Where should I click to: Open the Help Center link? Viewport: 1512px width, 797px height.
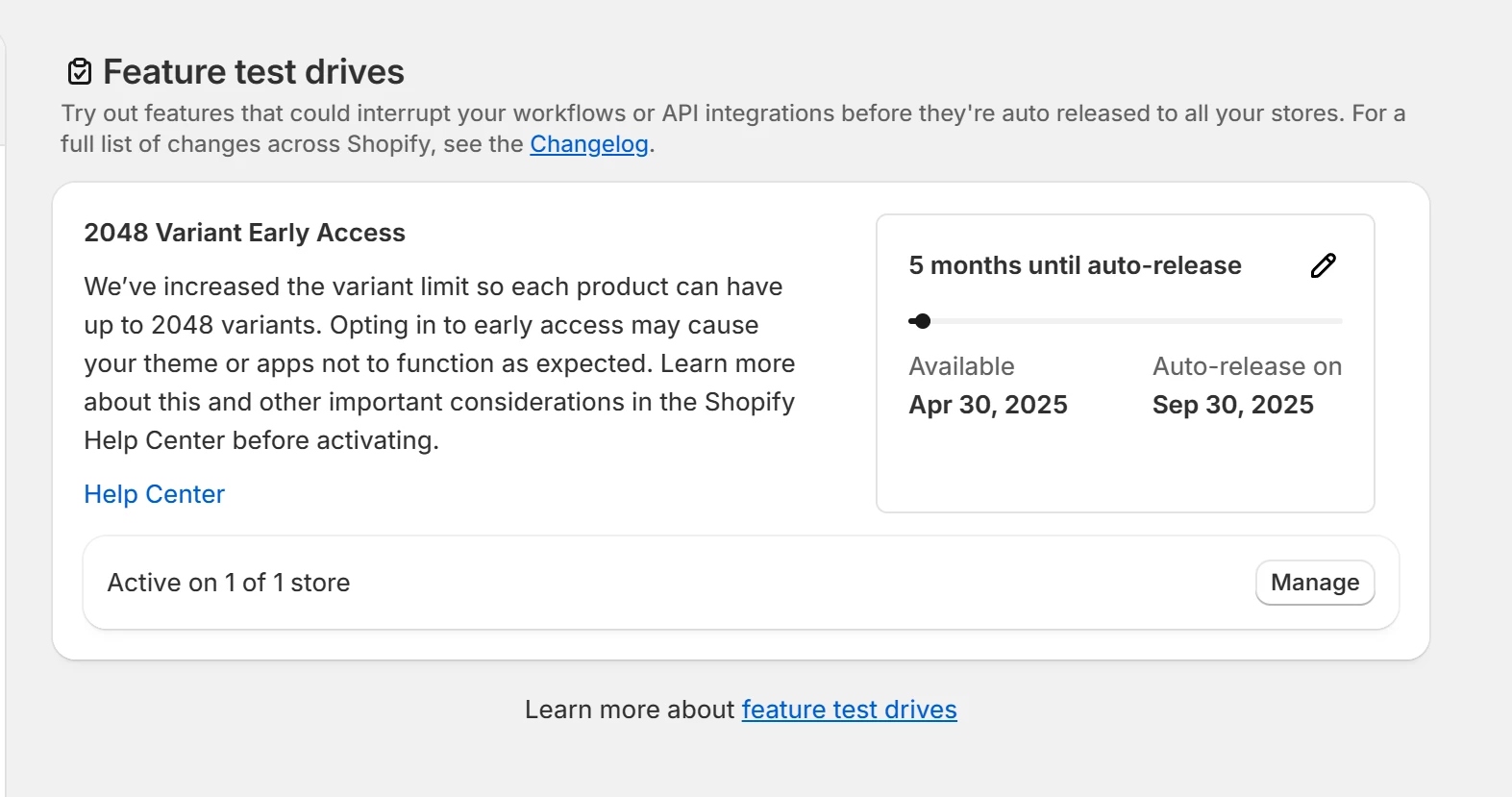154,494
